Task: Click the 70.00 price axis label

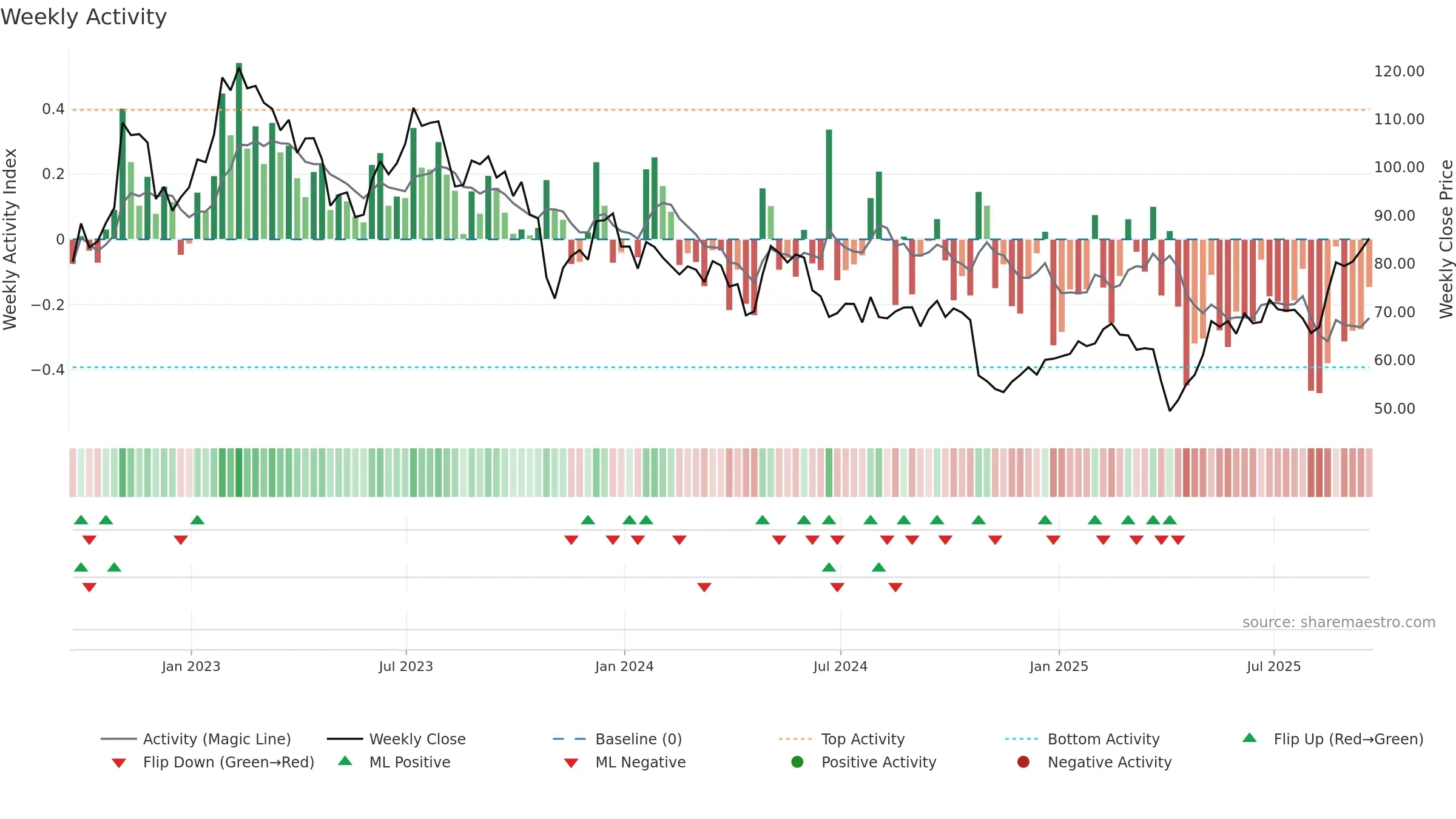Action: click(1394, 312)
